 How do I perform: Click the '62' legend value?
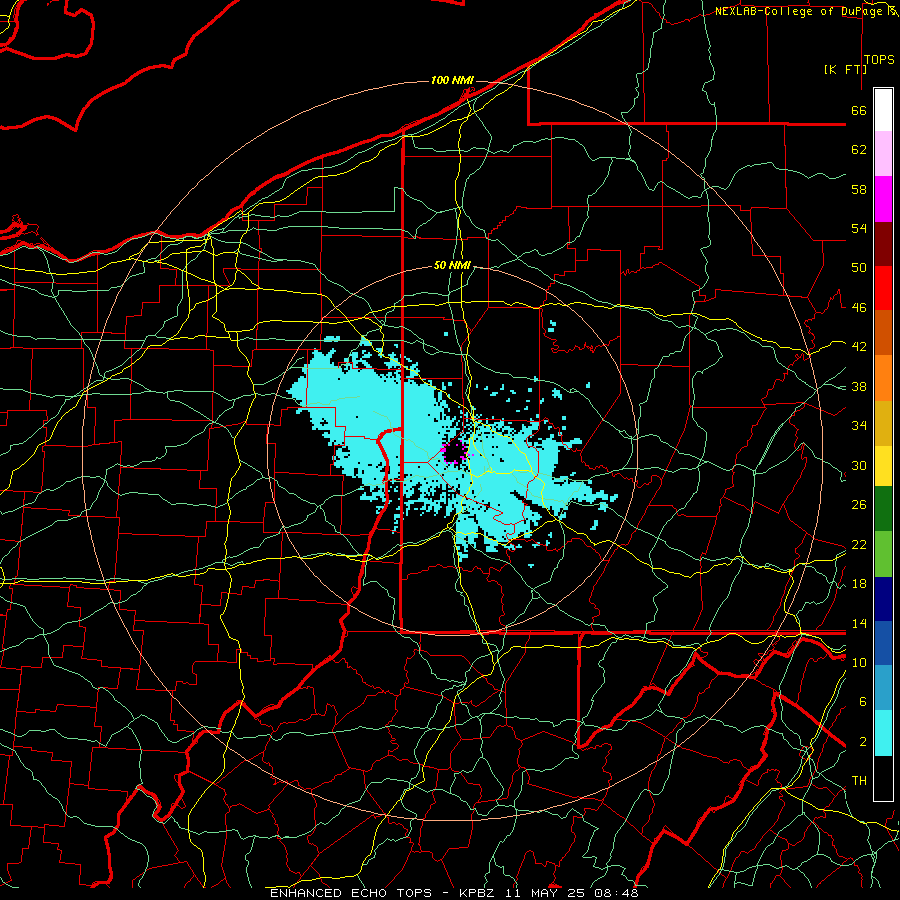859,150
